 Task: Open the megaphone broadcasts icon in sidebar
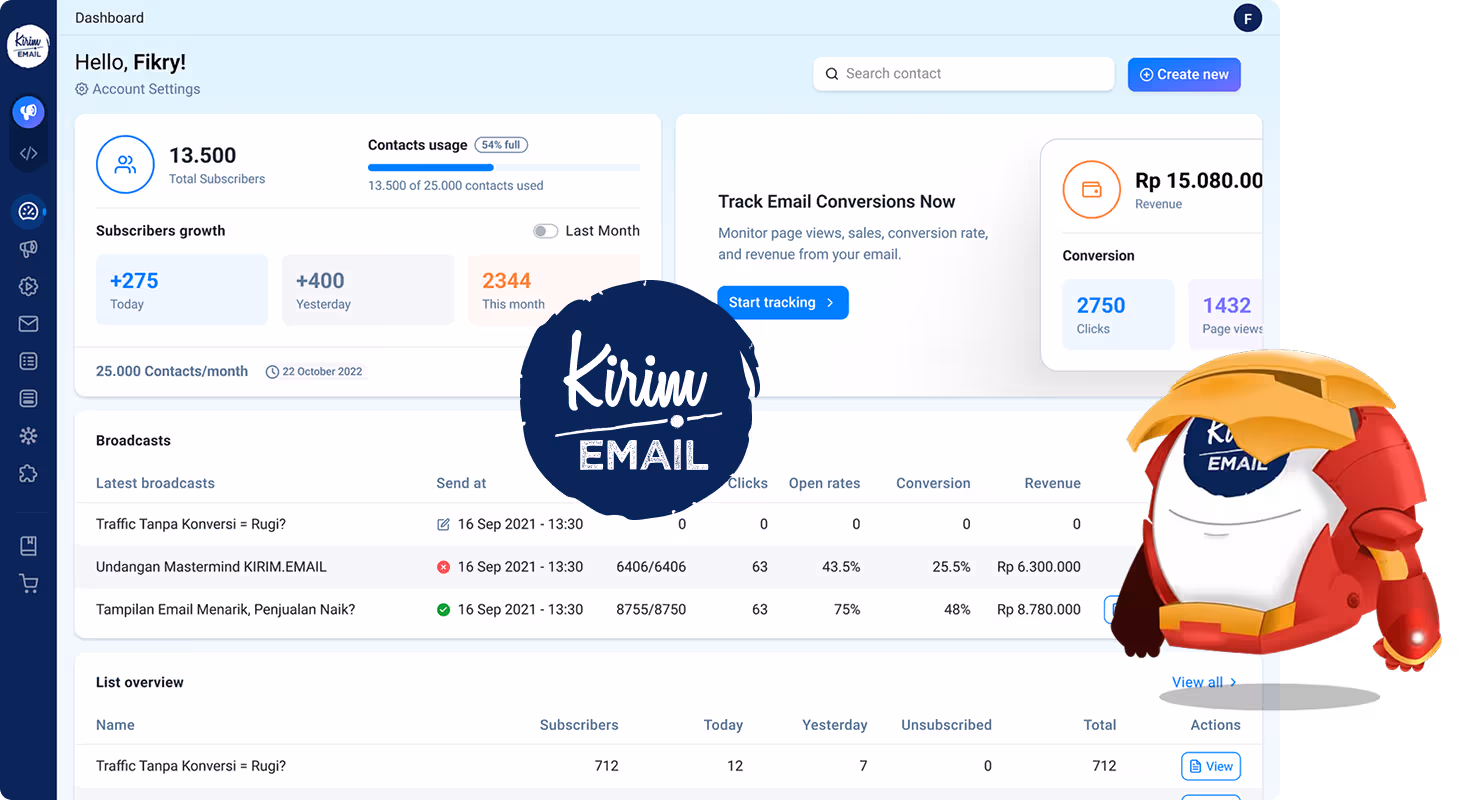28,249
